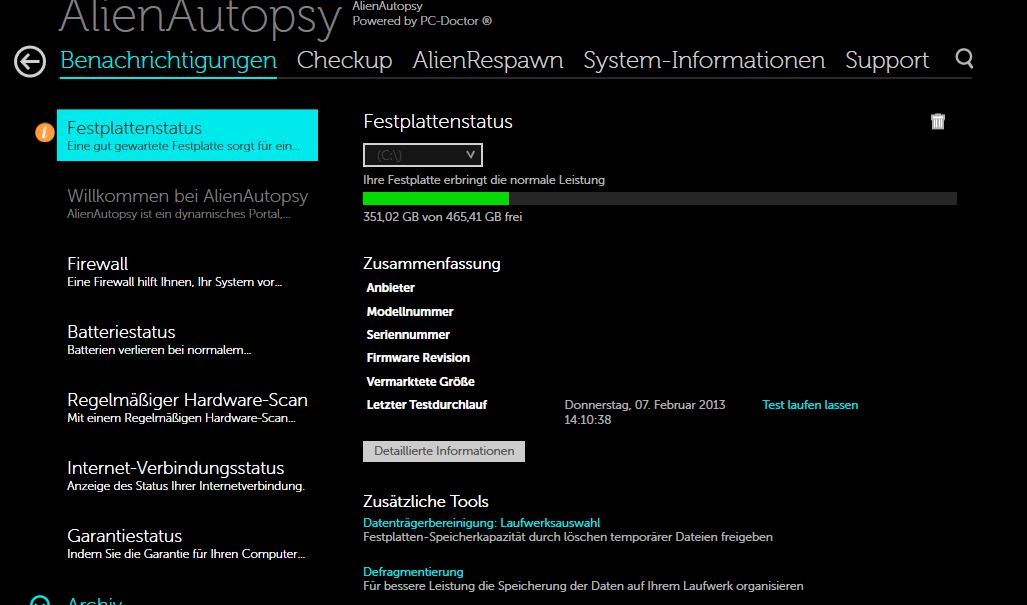The image size is (1027, 605).
Task: Click the Letzter Testdurchlauf label
Action: pyautogui.click(x=427, y=405)
